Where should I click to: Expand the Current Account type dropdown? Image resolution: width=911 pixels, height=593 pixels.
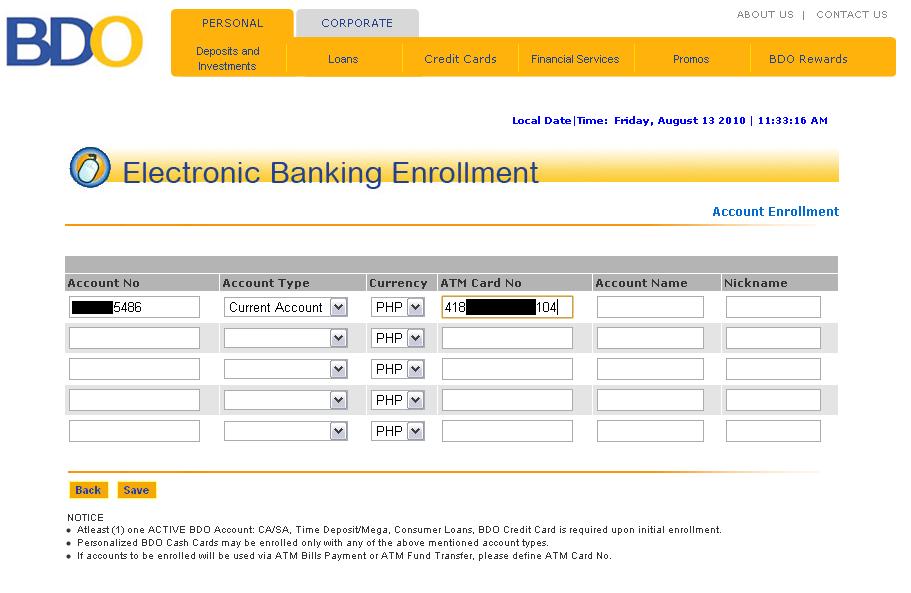(338, 307)
